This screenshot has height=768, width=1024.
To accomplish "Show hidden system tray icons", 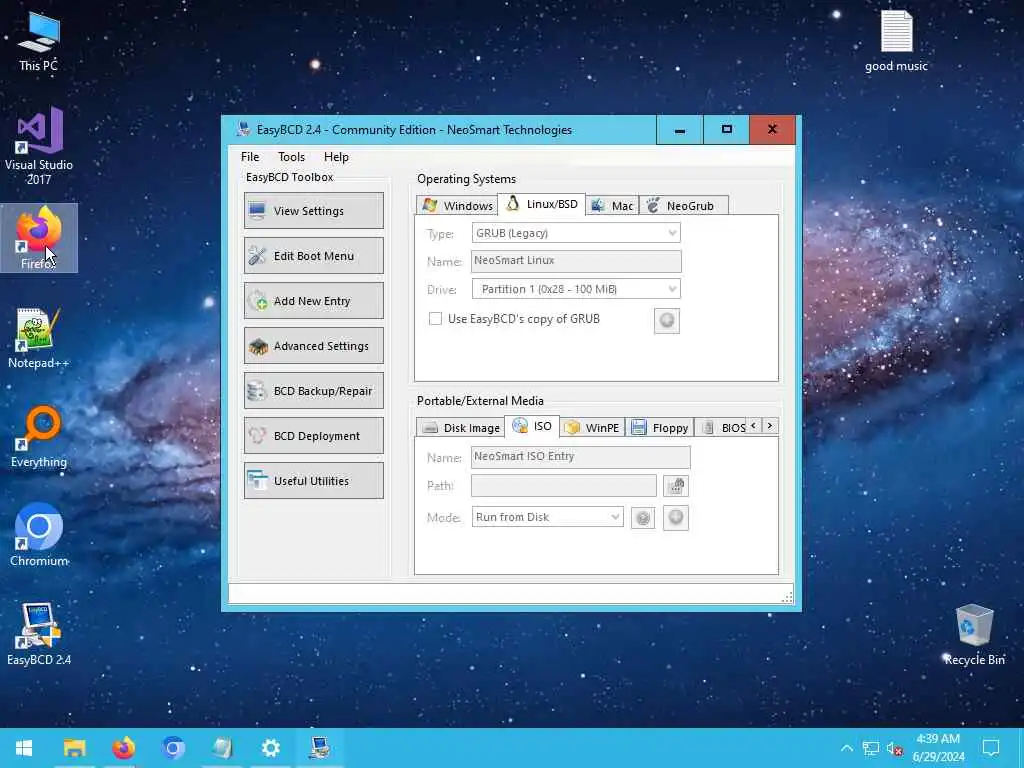I will coord(846,748).
